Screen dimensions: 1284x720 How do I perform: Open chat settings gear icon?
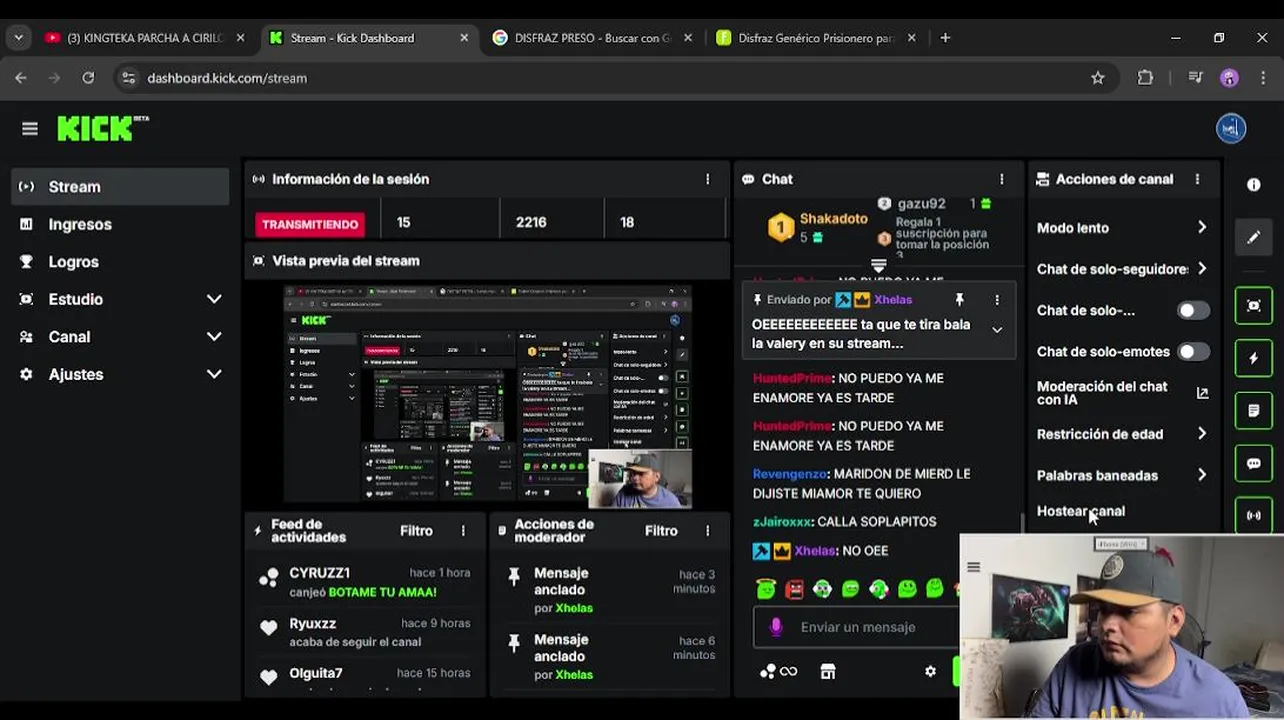coord(930,672)
